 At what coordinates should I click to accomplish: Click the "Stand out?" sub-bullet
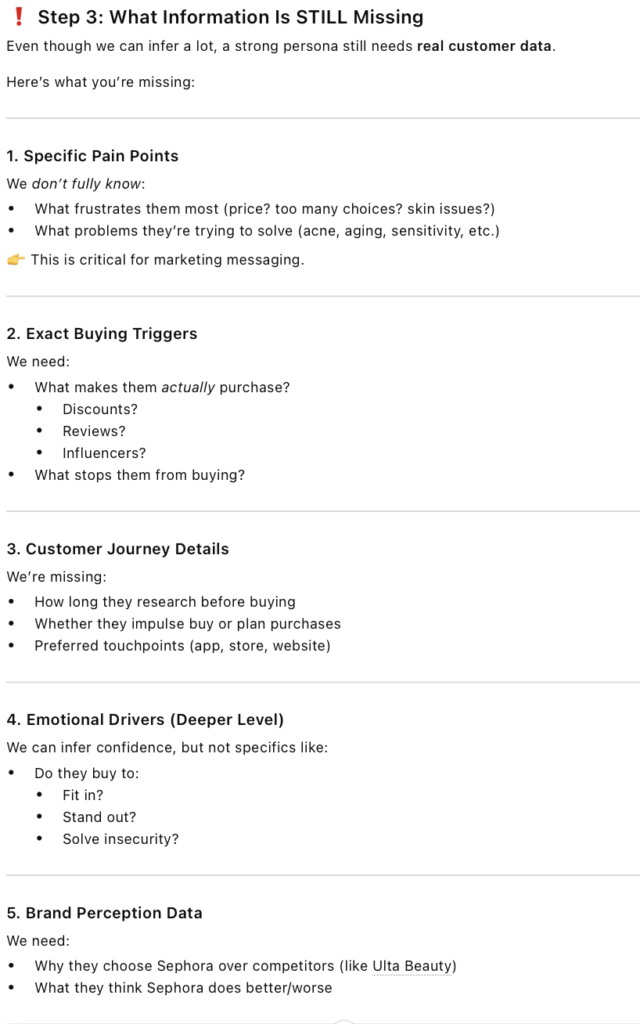pos(99,817)
